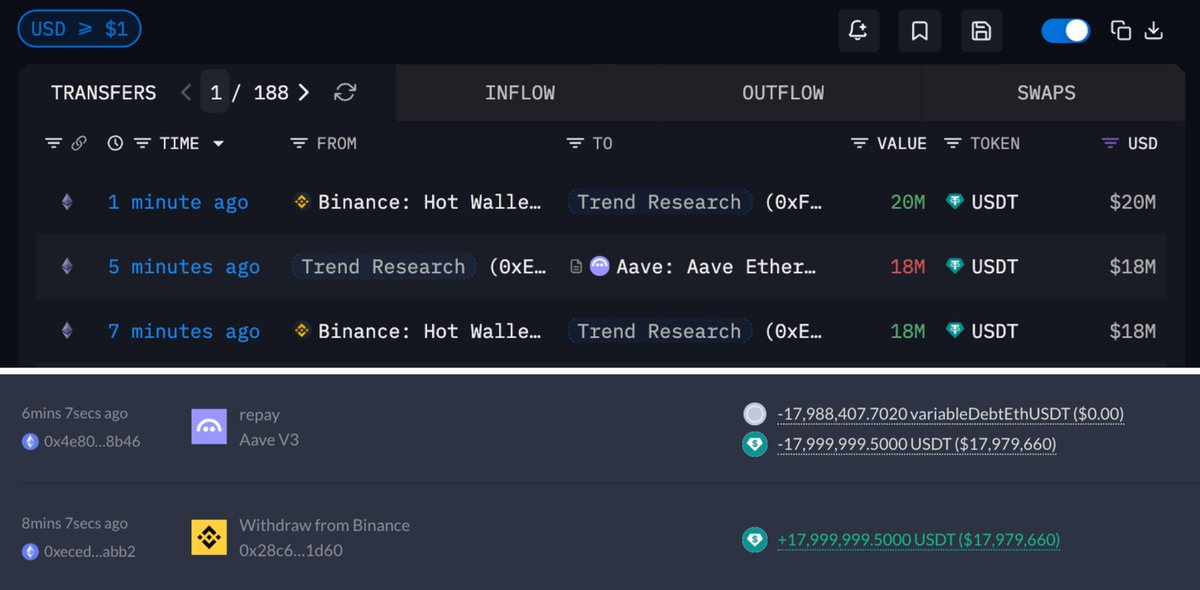Click the bookmark icon
The width and height of the screenshot is (1200, 590).
[x=920, y=31]
